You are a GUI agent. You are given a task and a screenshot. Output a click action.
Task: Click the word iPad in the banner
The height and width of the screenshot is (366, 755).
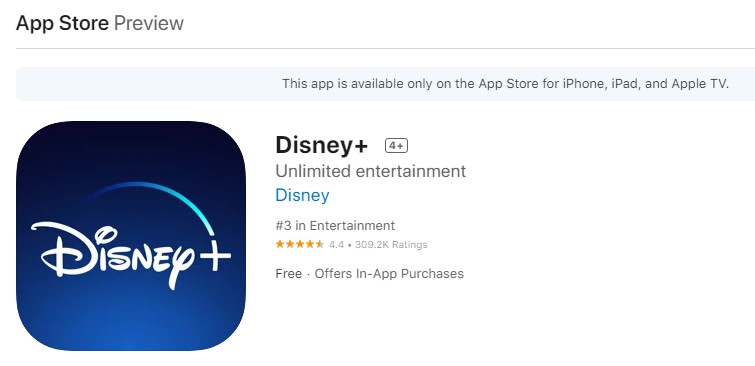pos(625,84)
